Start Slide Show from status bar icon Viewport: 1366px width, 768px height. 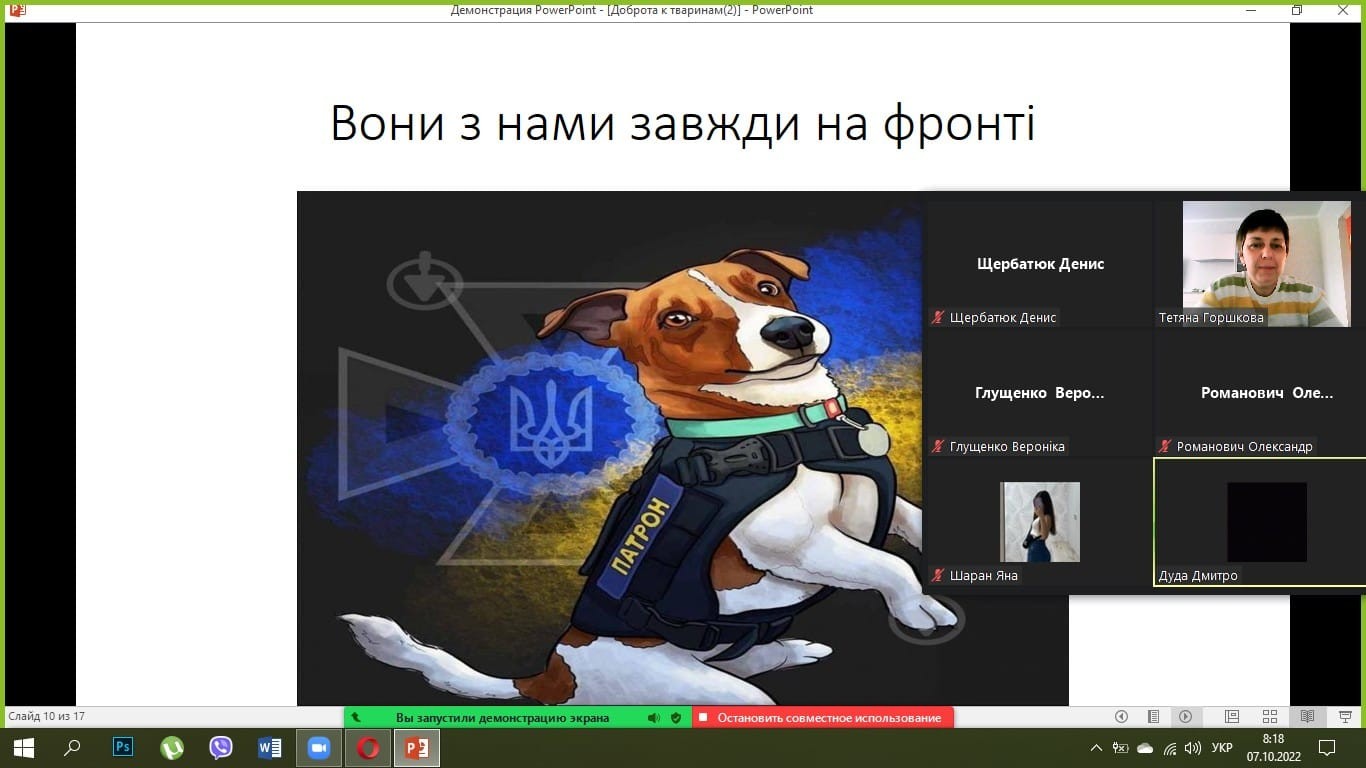click(x=1345, y=717)
